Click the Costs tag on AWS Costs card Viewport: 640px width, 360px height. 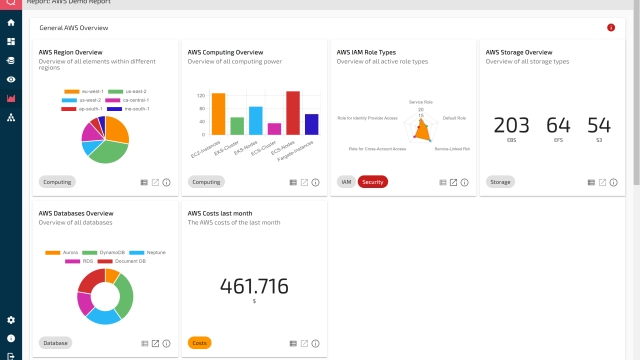200,343
